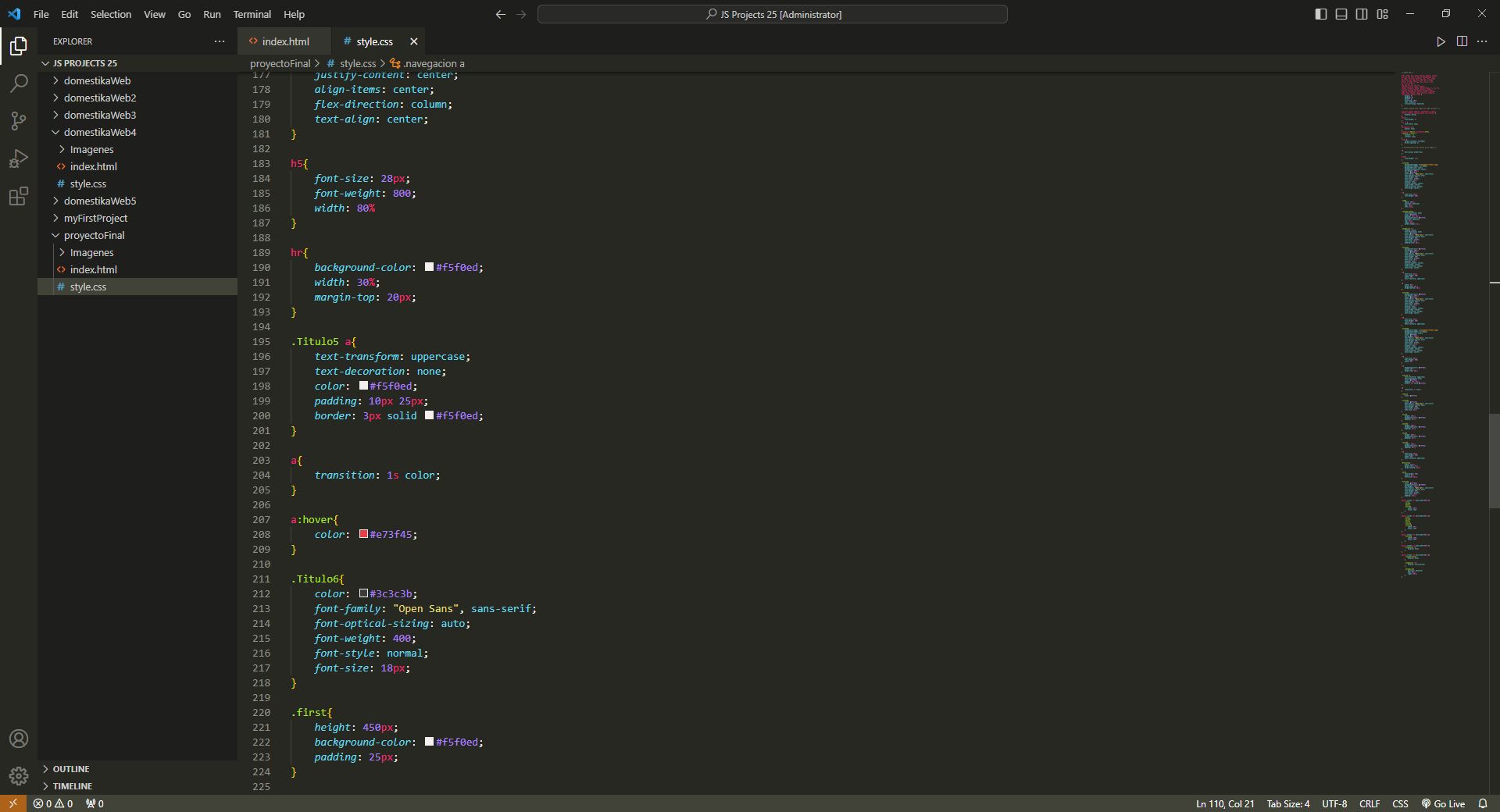This screenshot has width=1500, height=812.
Task: Close the style.css tab
Action: (x=414, y=41)
